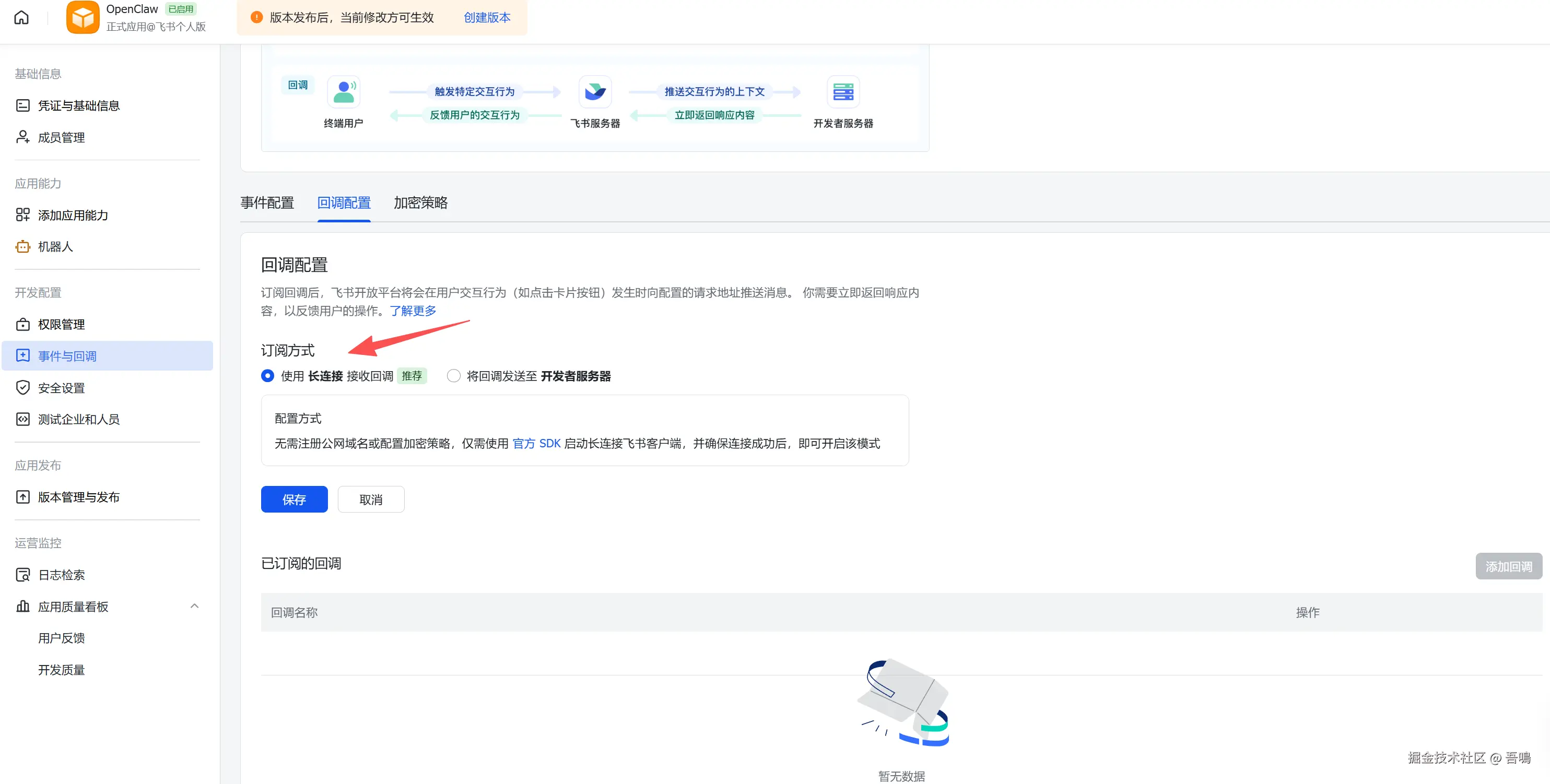Viewport: 1550px width, 784px height.
Task: Click the blue 保存 button
Action: pyautogui.click(x=294, y=499)
